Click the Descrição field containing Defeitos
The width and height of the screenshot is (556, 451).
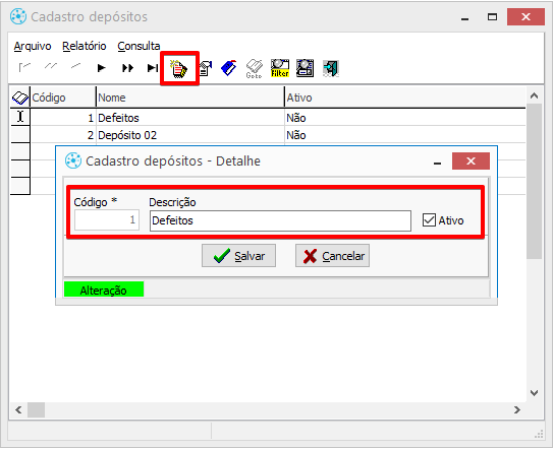pyautogui.click(x=280, y=221)
